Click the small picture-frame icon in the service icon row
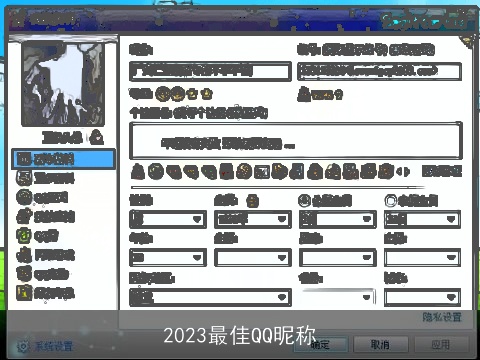 pos(262,172)
